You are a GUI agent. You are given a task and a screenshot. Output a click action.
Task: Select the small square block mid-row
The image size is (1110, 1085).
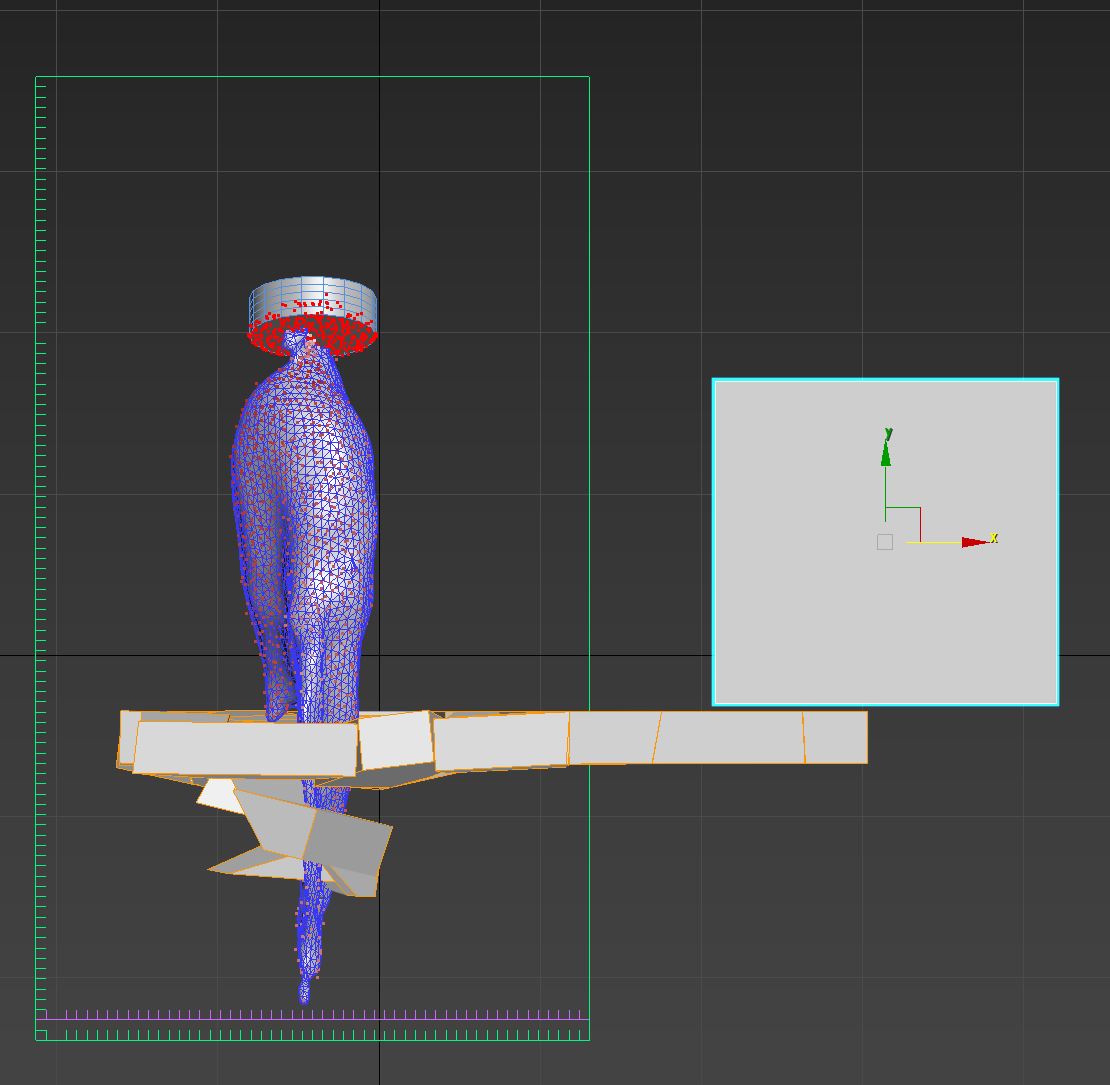tap(396, 740)
